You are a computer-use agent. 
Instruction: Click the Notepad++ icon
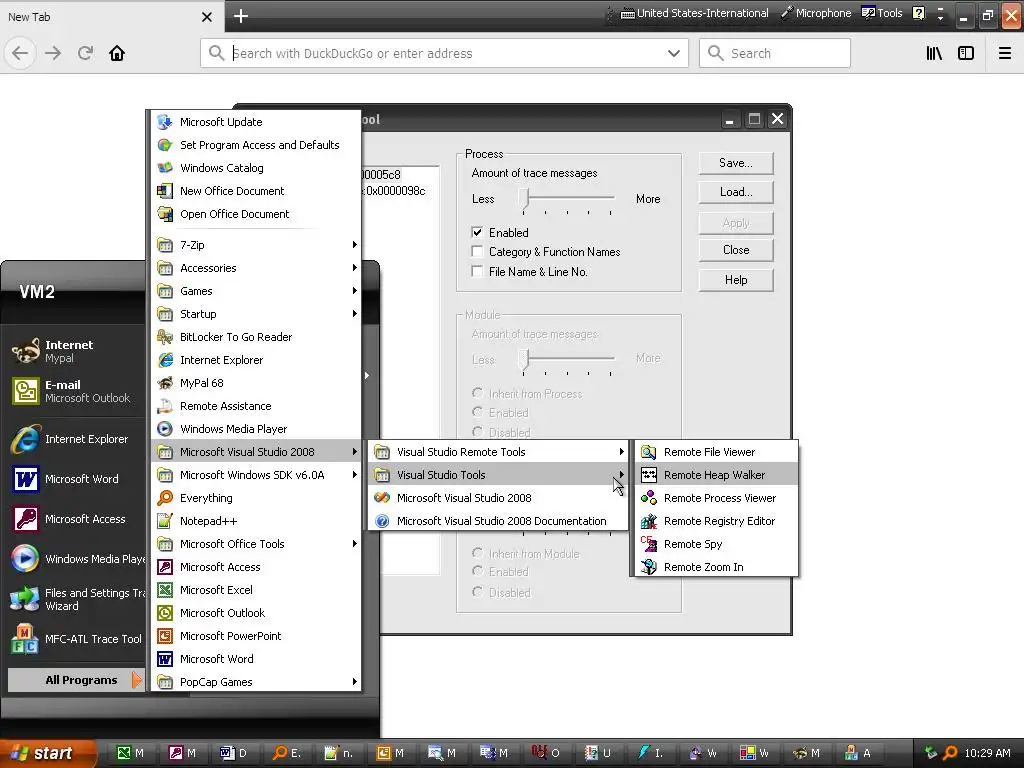point(165,521)
